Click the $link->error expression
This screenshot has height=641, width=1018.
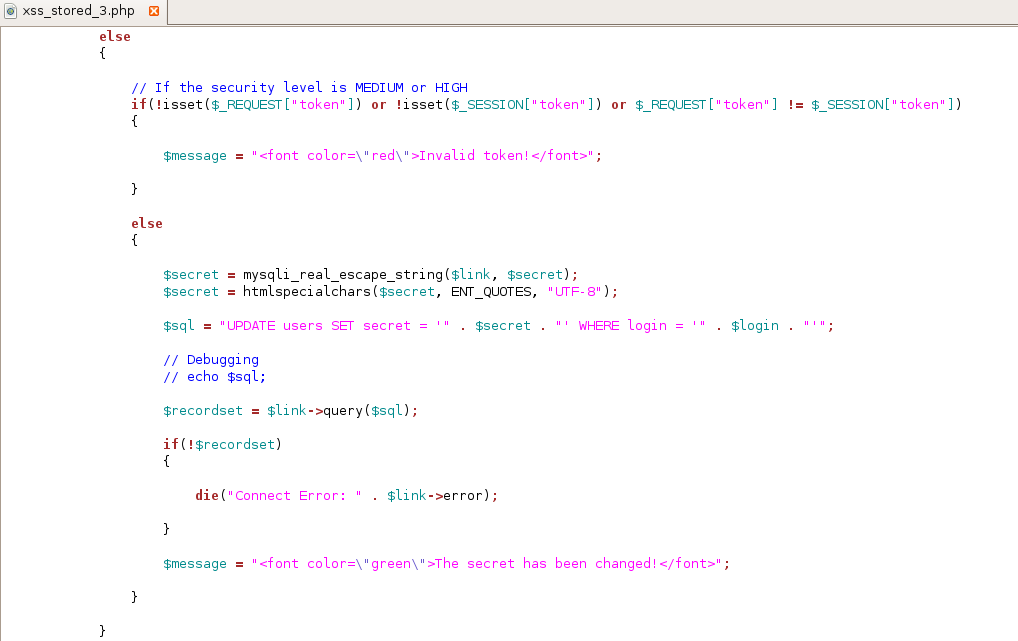pos(435,496)
